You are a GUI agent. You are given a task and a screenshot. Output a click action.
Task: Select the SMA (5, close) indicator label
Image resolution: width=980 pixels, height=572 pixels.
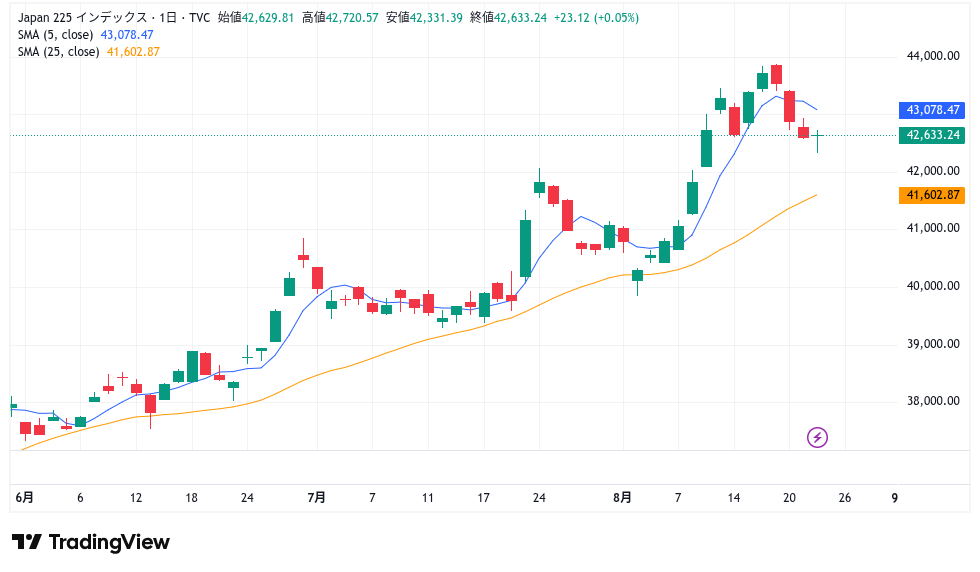[x=56, y=35]
